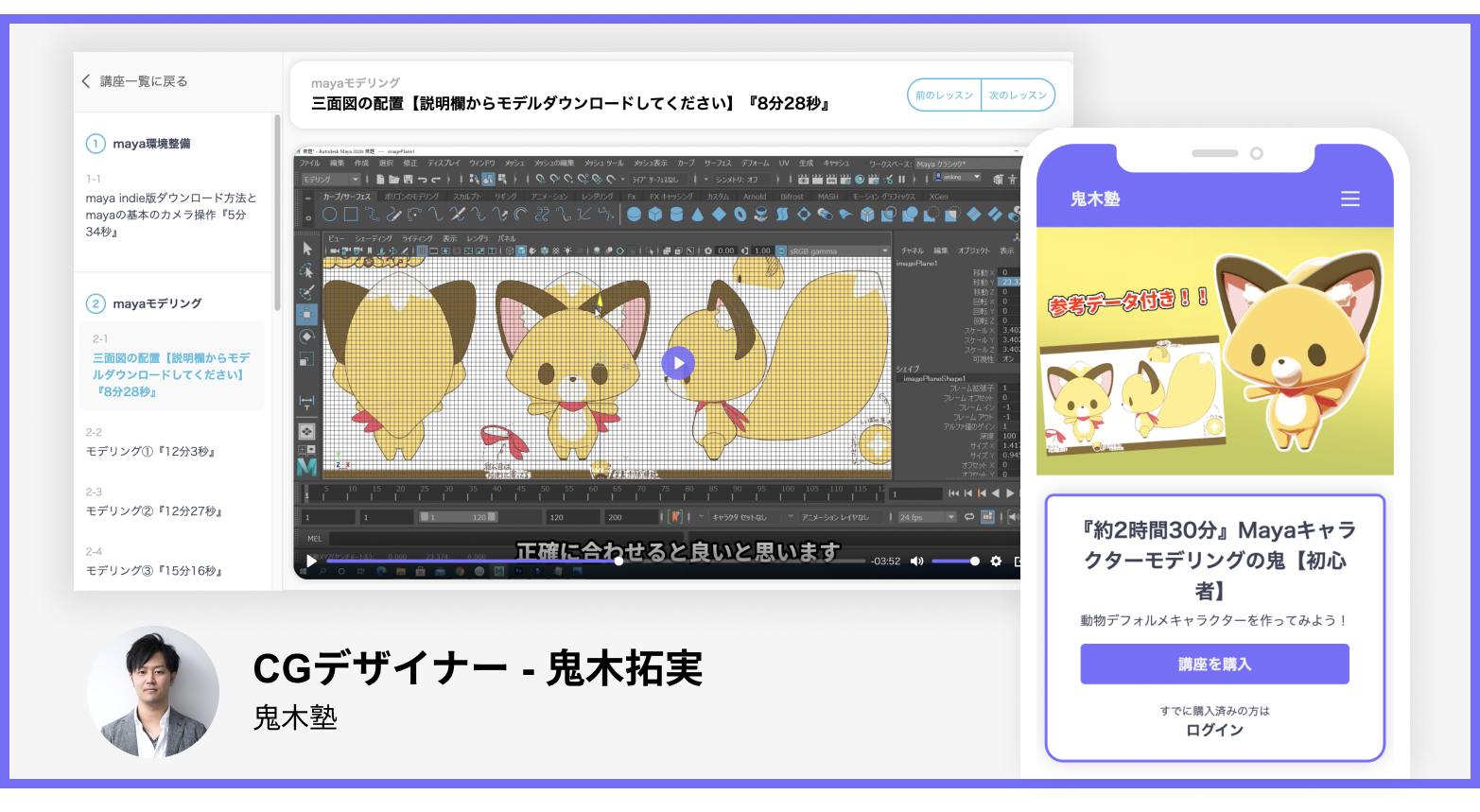Image resolution: width=1480 pixels, height=812 pixels.
Task: Open the ファイル menu in Maya
Action: (x=310, y=164)
